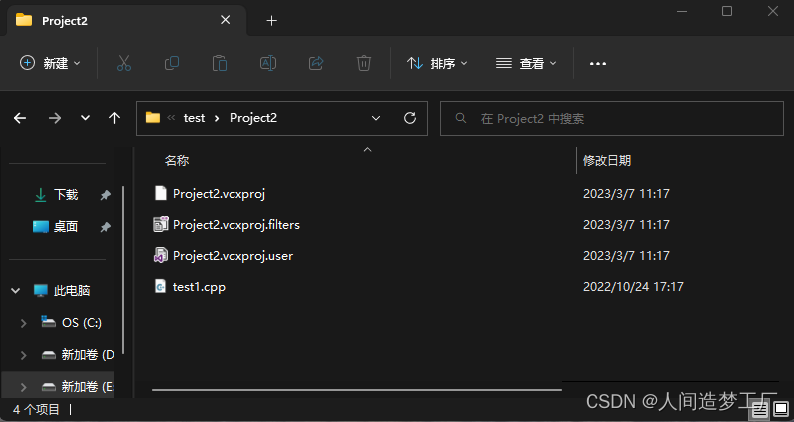Expand the address bar history dropdown
794x422 pixels.
pyautogui.click(x=376, y=118)
